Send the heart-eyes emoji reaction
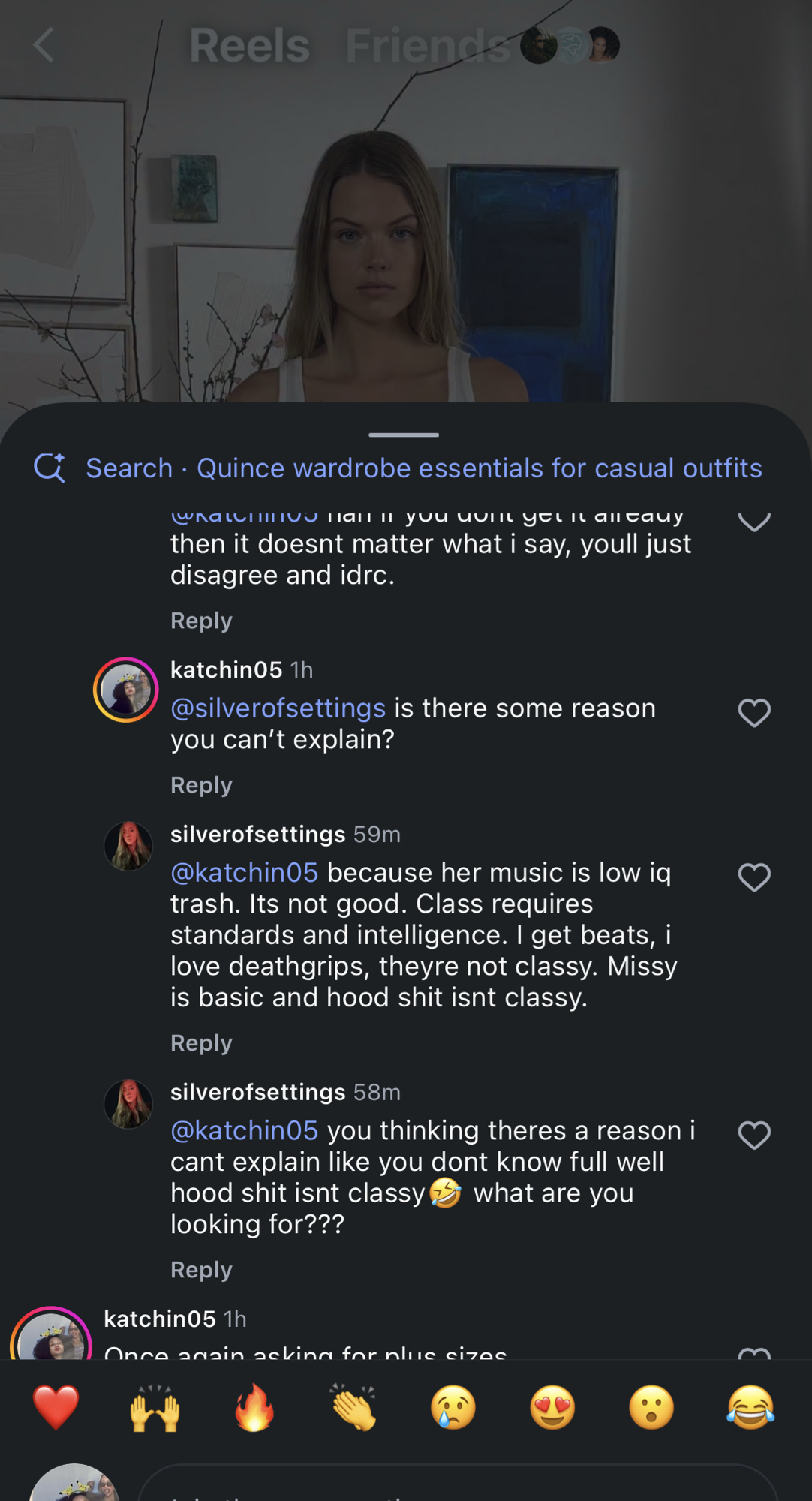812x1501 pixels. click(x=552, y=1408)
